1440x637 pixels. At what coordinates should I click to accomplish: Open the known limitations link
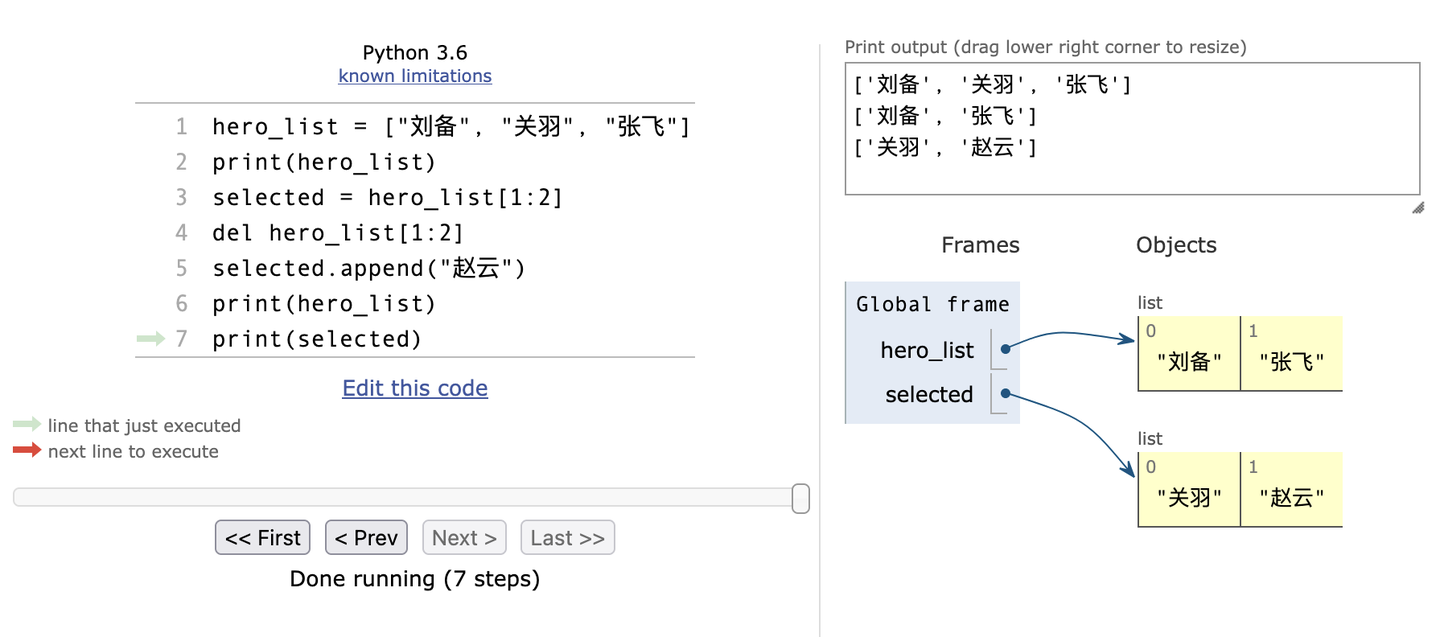point(415,76)
